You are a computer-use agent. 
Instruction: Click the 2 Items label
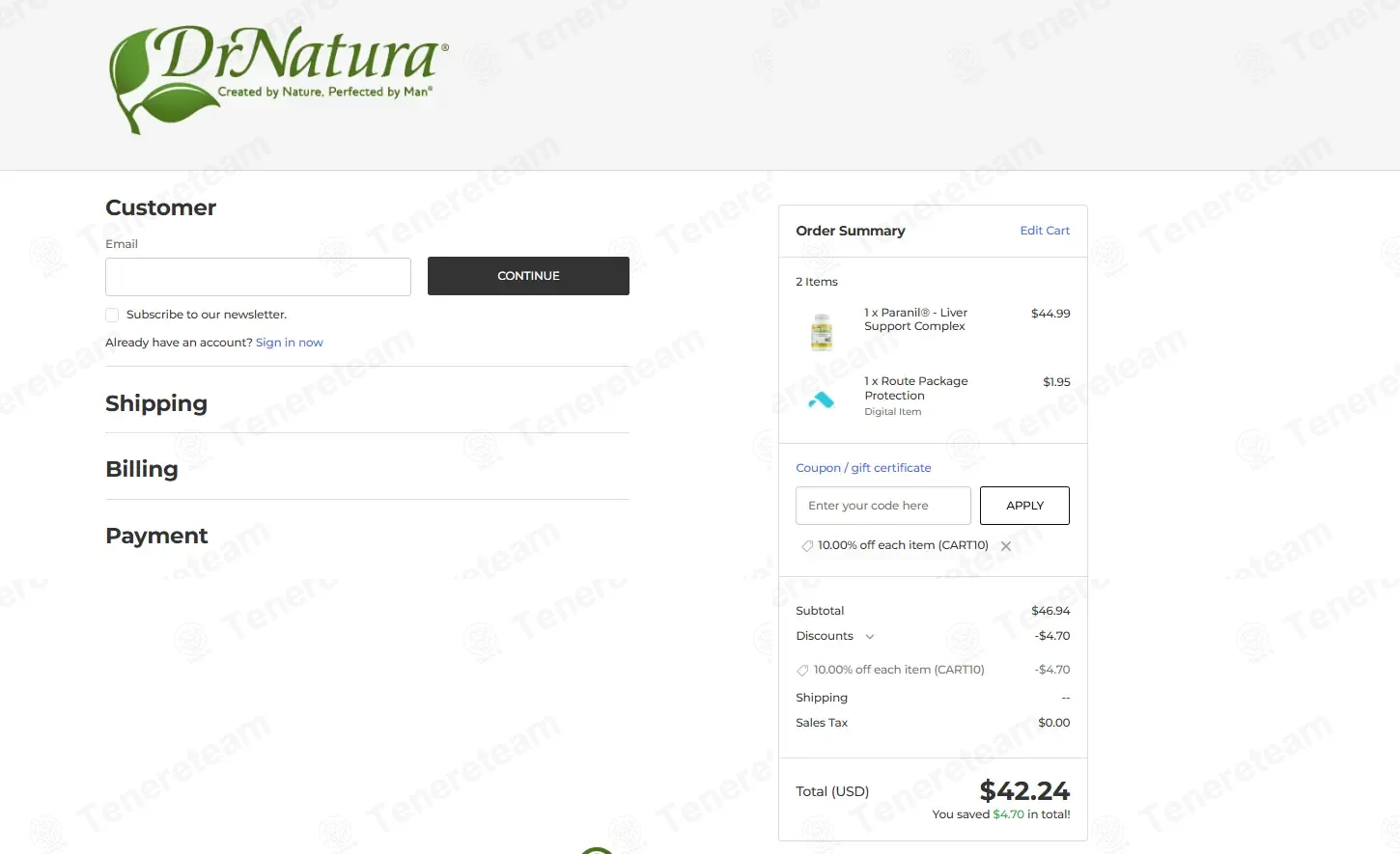(817, 282)
